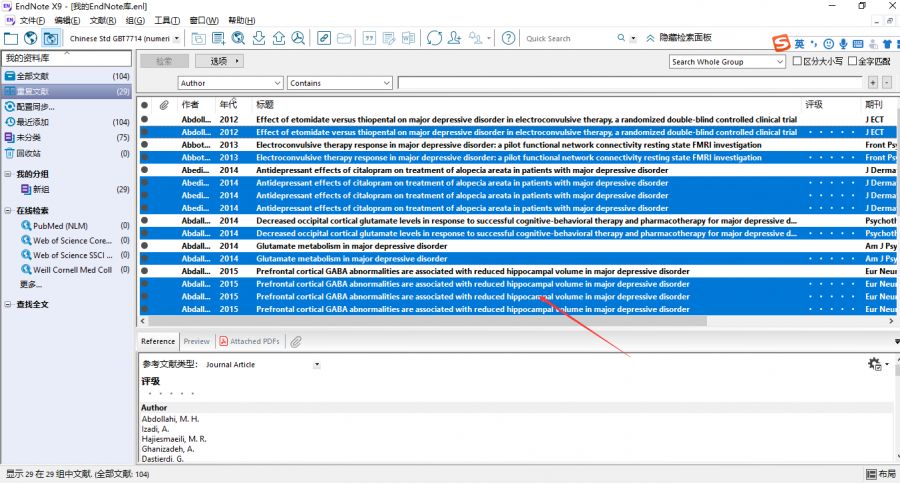Click the New Reference toolbar icon

click(219, 38)
